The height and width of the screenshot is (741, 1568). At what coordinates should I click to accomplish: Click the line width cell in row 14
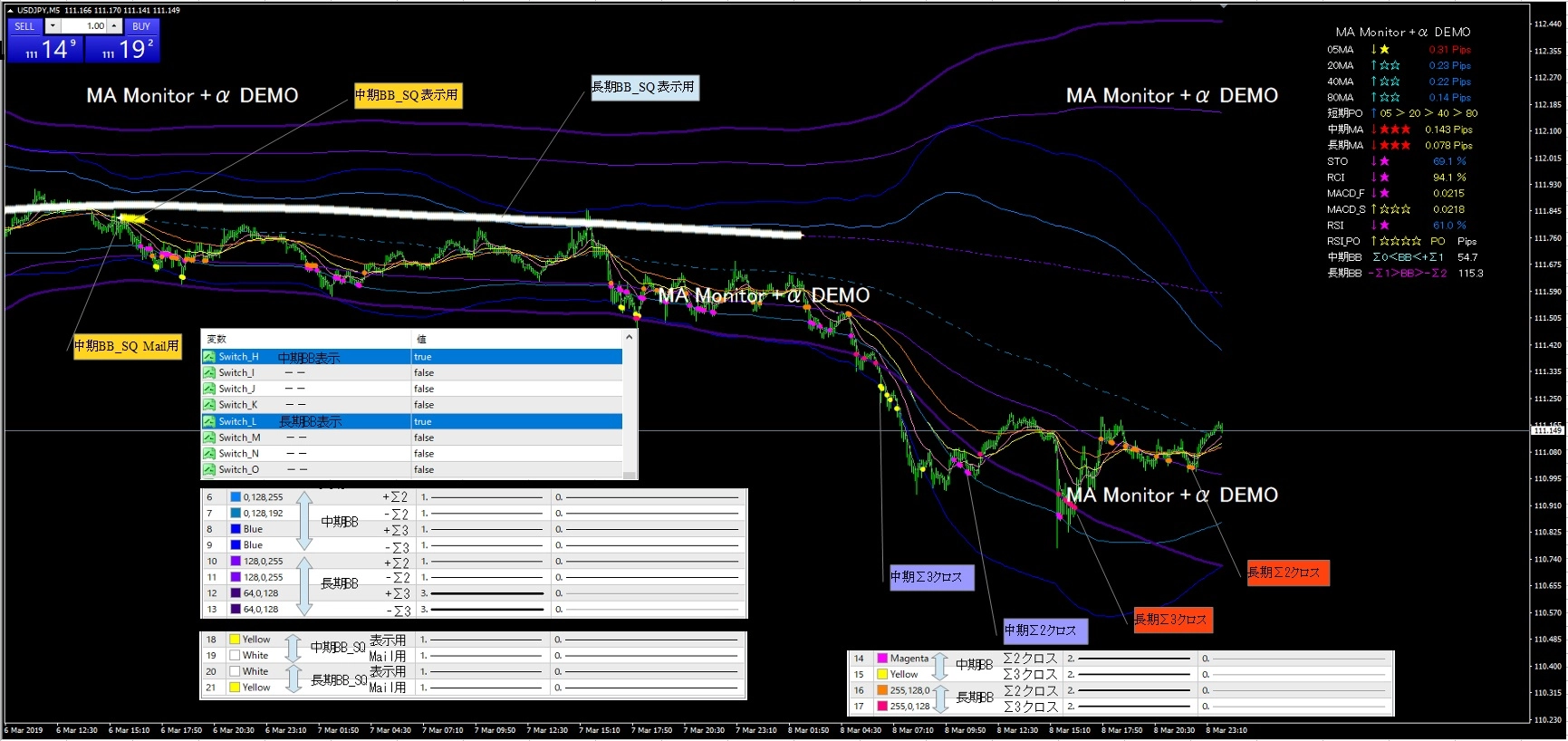click(1131, 659)
